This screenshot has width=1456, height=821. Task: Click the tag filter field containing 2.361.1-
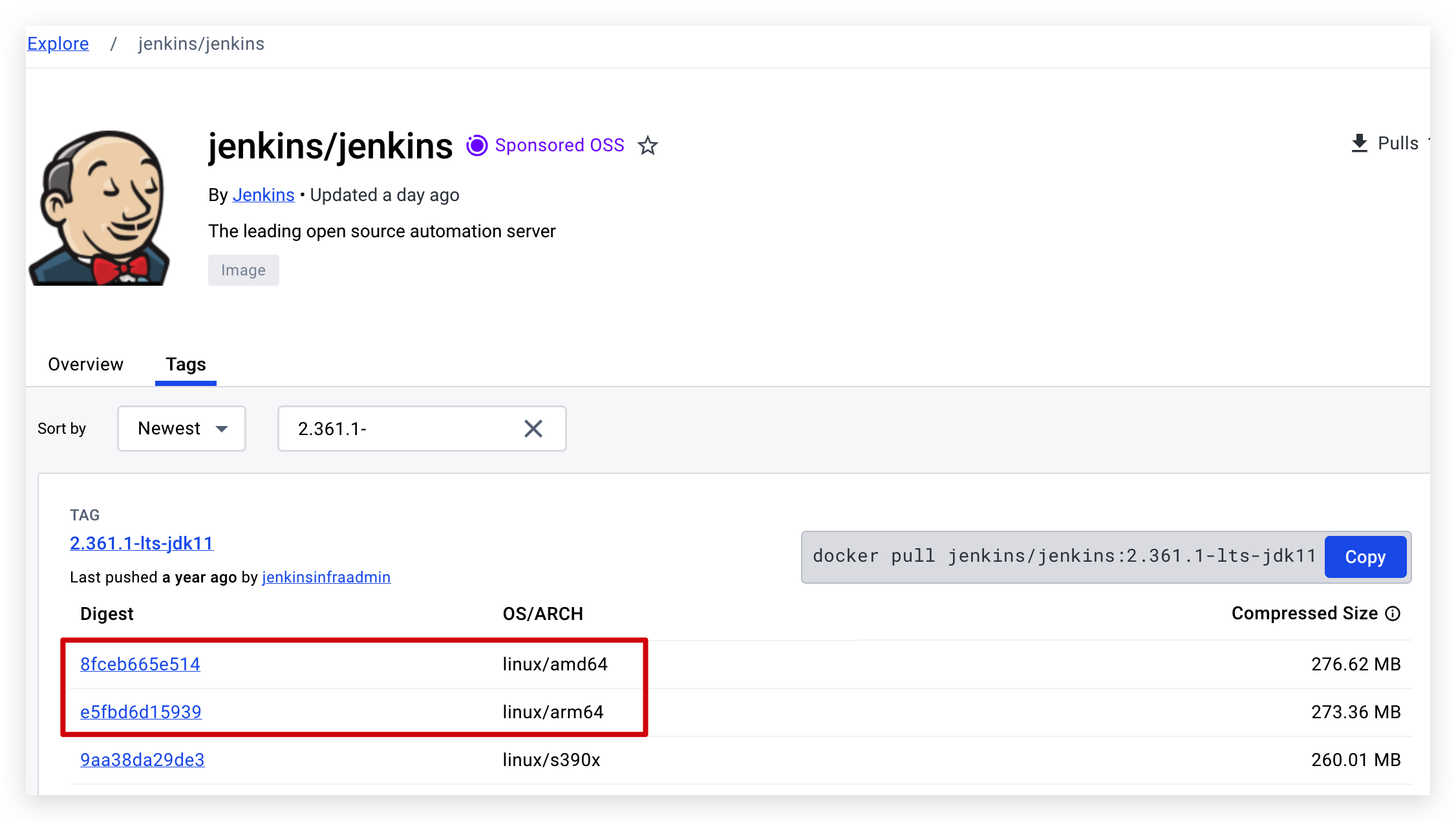422,429
